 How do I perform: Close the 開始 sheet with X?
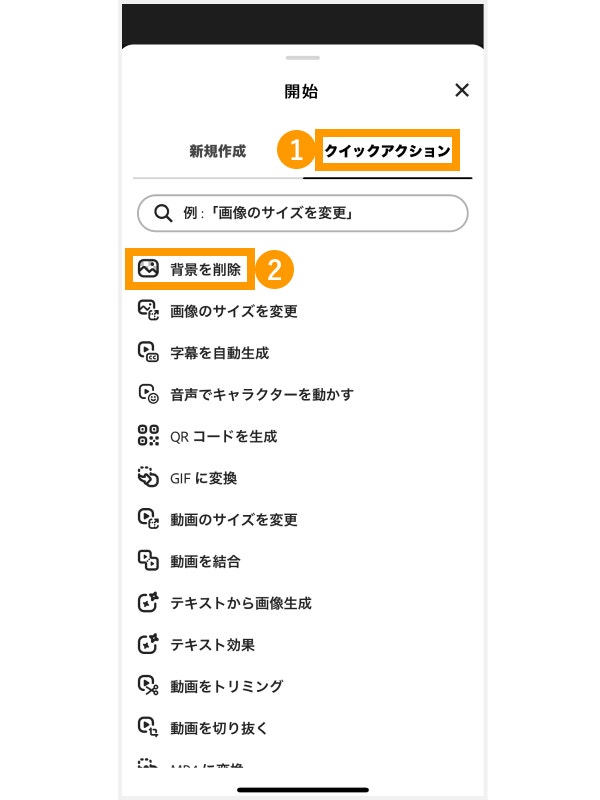click(462, 90)
